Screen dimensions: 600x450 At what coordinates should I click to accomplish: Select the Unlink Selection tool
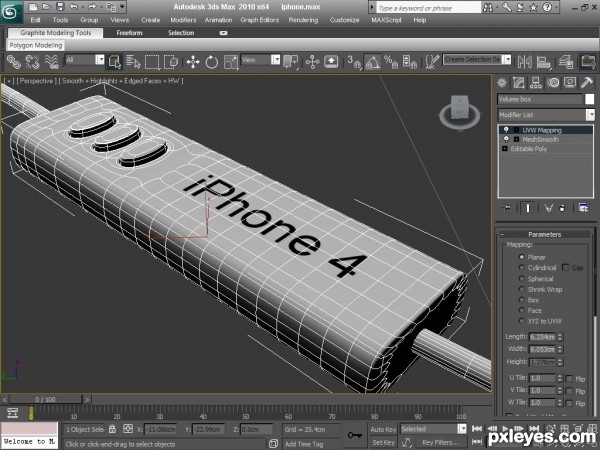[32, 61]
